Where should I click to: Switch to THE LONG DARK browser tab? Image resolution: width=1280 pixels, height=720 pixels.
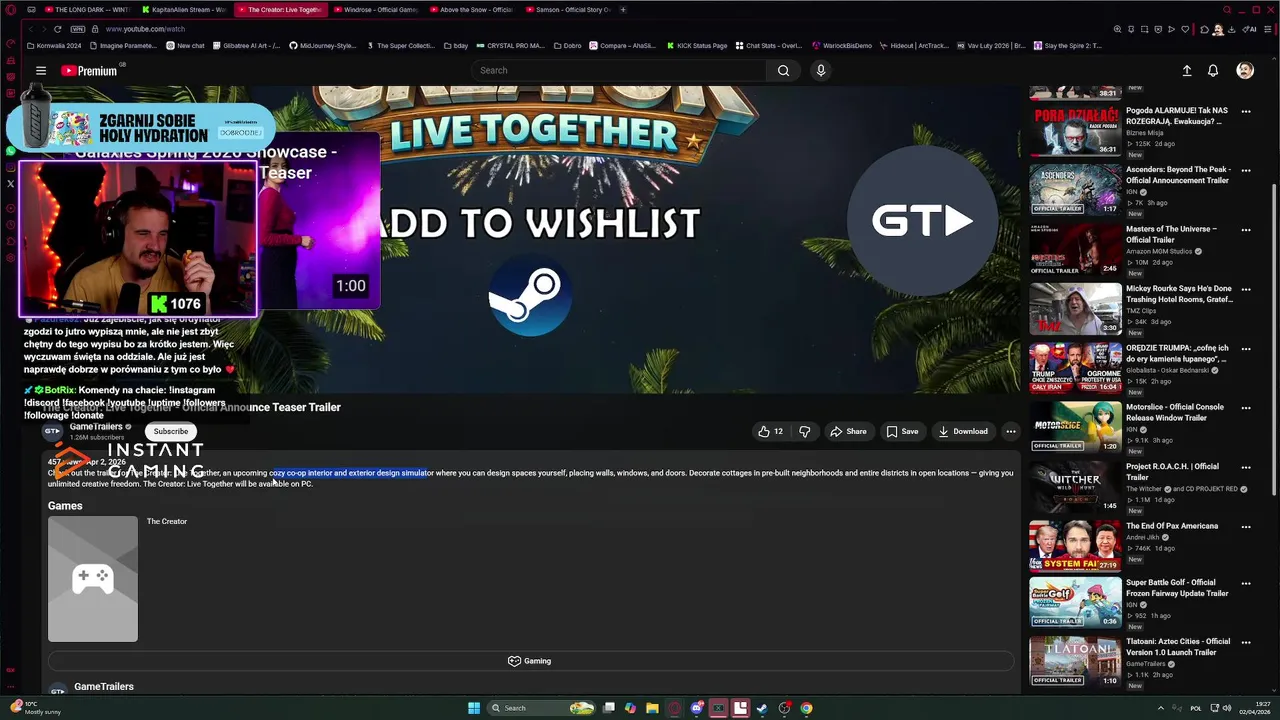[x=87, y=9]
